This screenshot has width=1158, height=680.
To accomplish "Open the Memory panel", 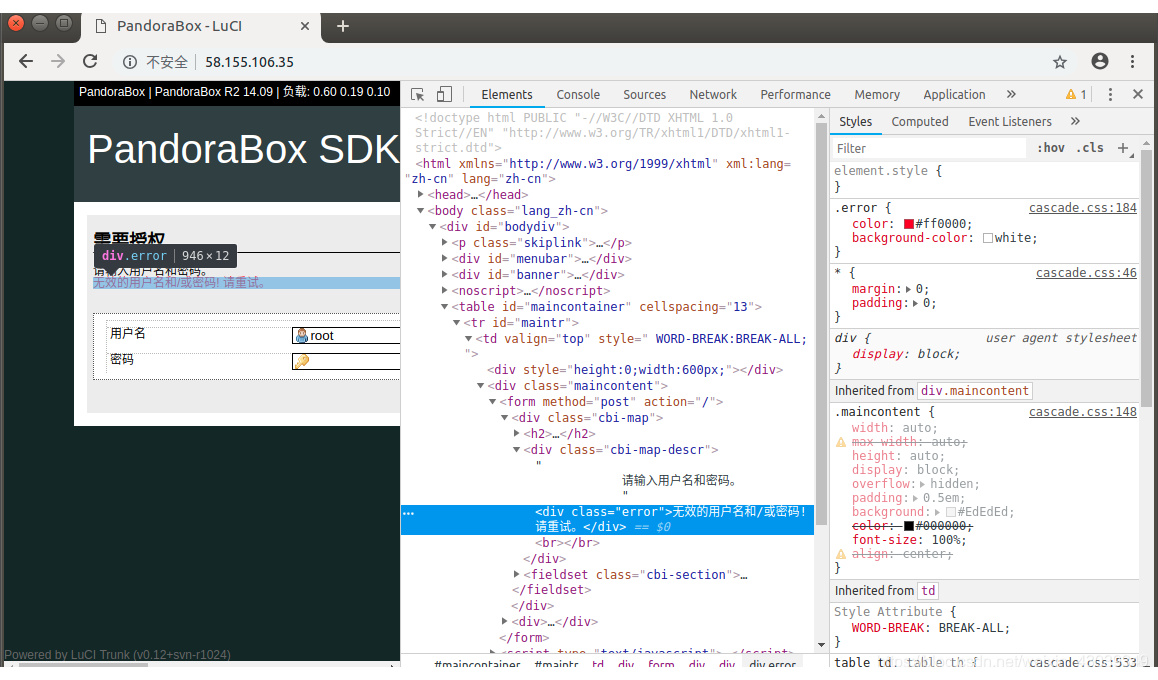I will [877, 95].
